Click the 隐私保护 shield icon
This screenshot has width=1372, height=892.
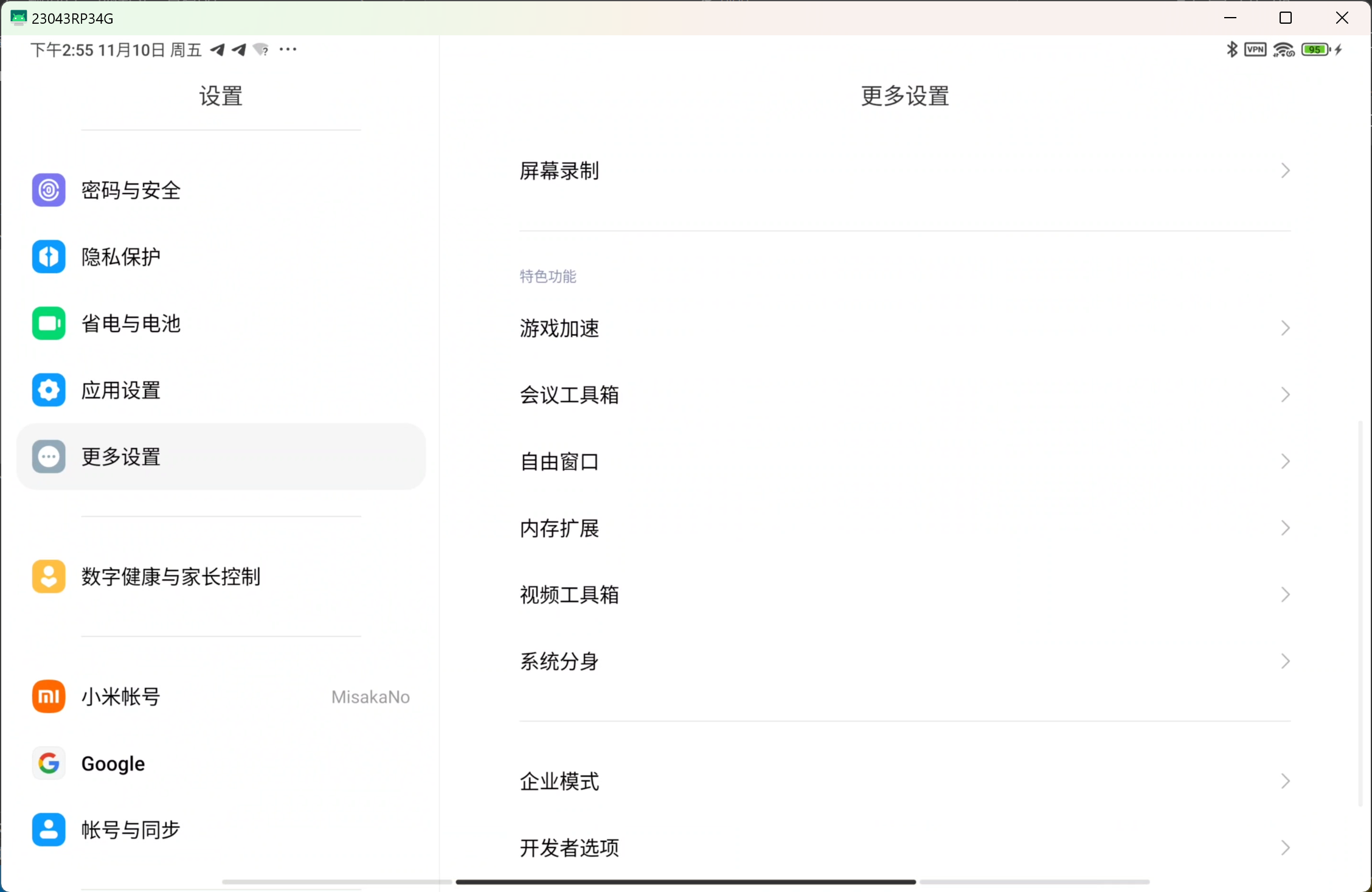coord(49,256)
